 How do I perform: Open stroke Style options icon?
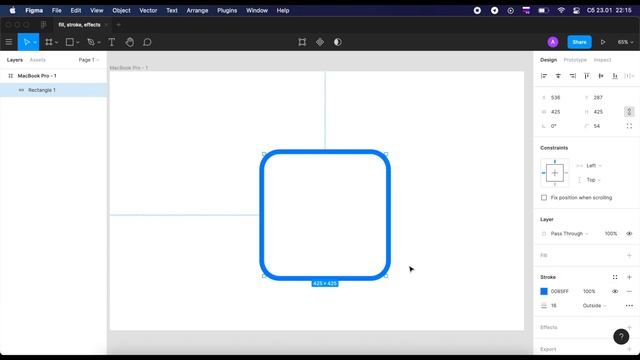tap(615, 277)
